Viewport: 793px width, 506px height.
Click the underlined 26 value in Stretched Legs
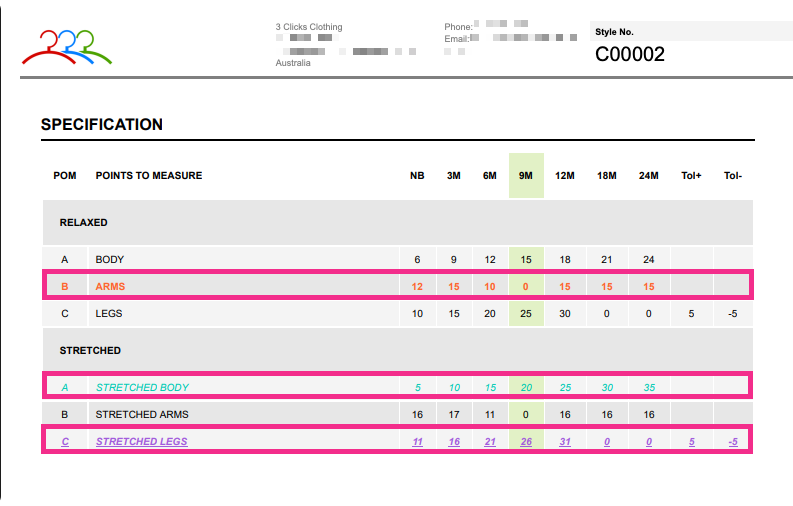point(525,441)
